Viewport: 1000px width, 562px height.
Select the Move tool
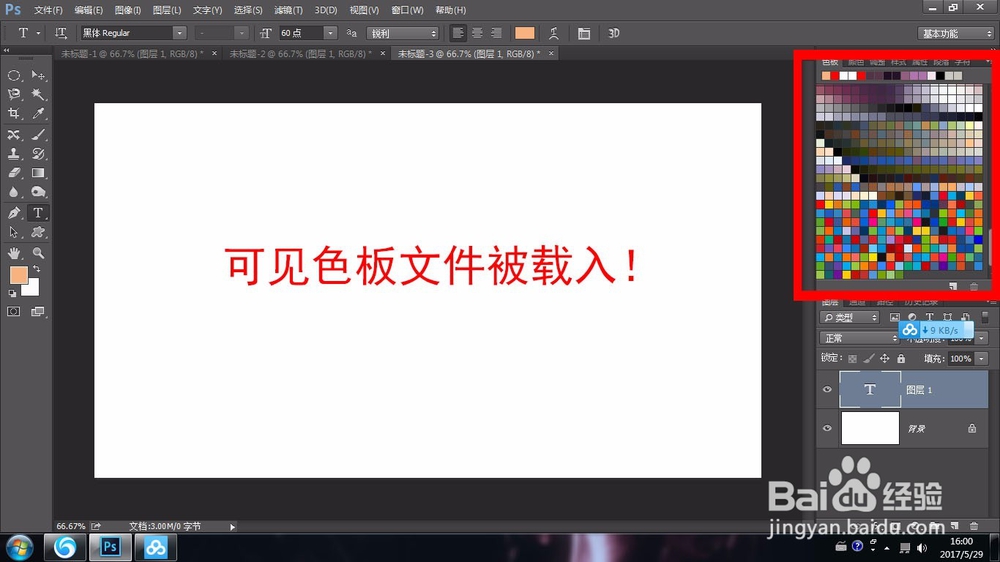(x=38, y=75)
